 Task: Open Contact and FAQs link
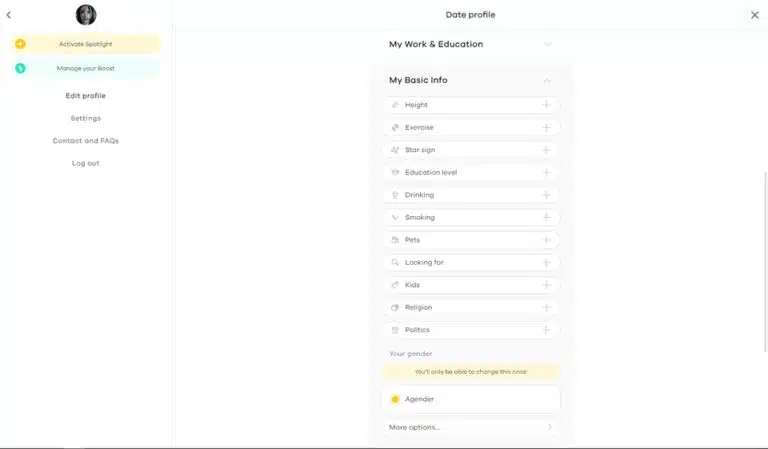86,141
